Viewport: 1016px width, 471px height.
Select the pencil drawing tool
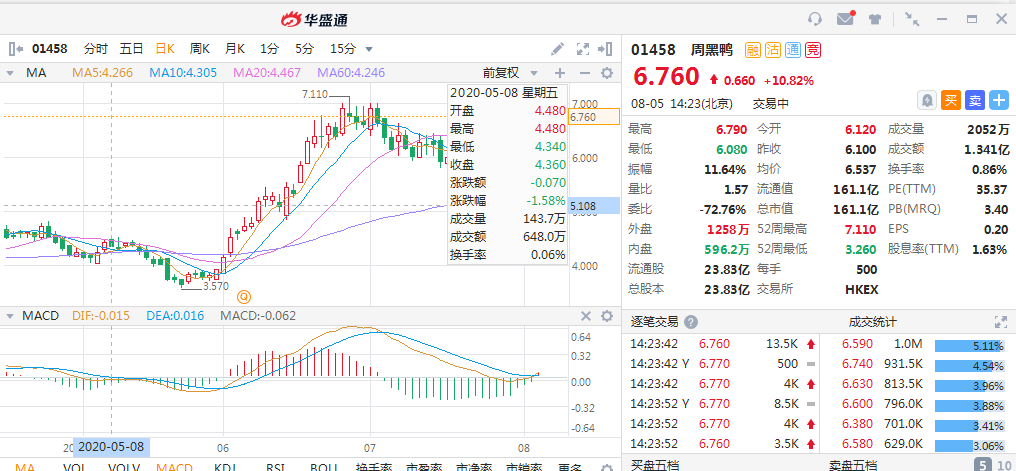click(557, 49)
